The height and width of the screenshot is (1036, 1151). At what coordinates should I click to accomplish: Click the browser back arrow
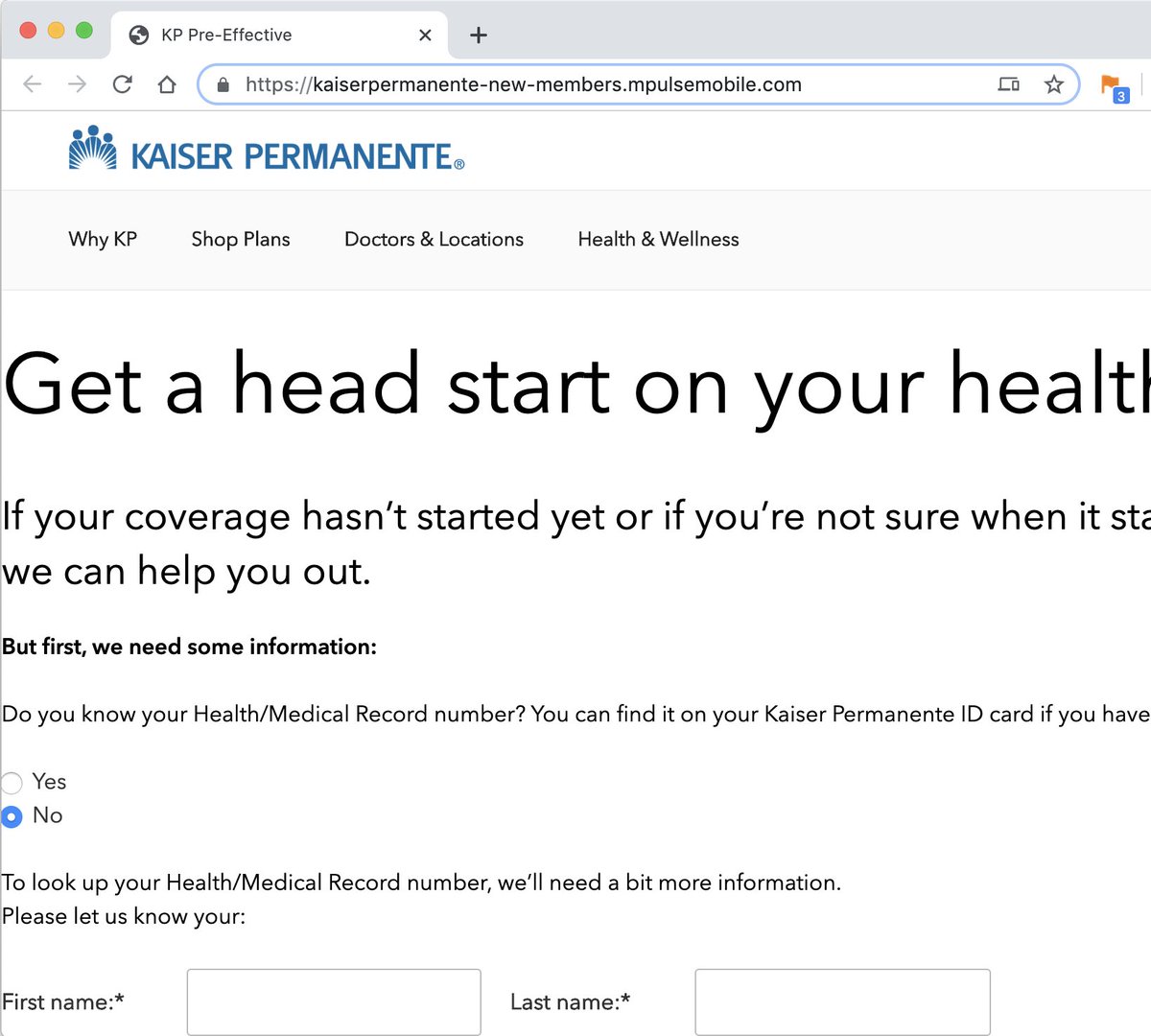[33, 84]
